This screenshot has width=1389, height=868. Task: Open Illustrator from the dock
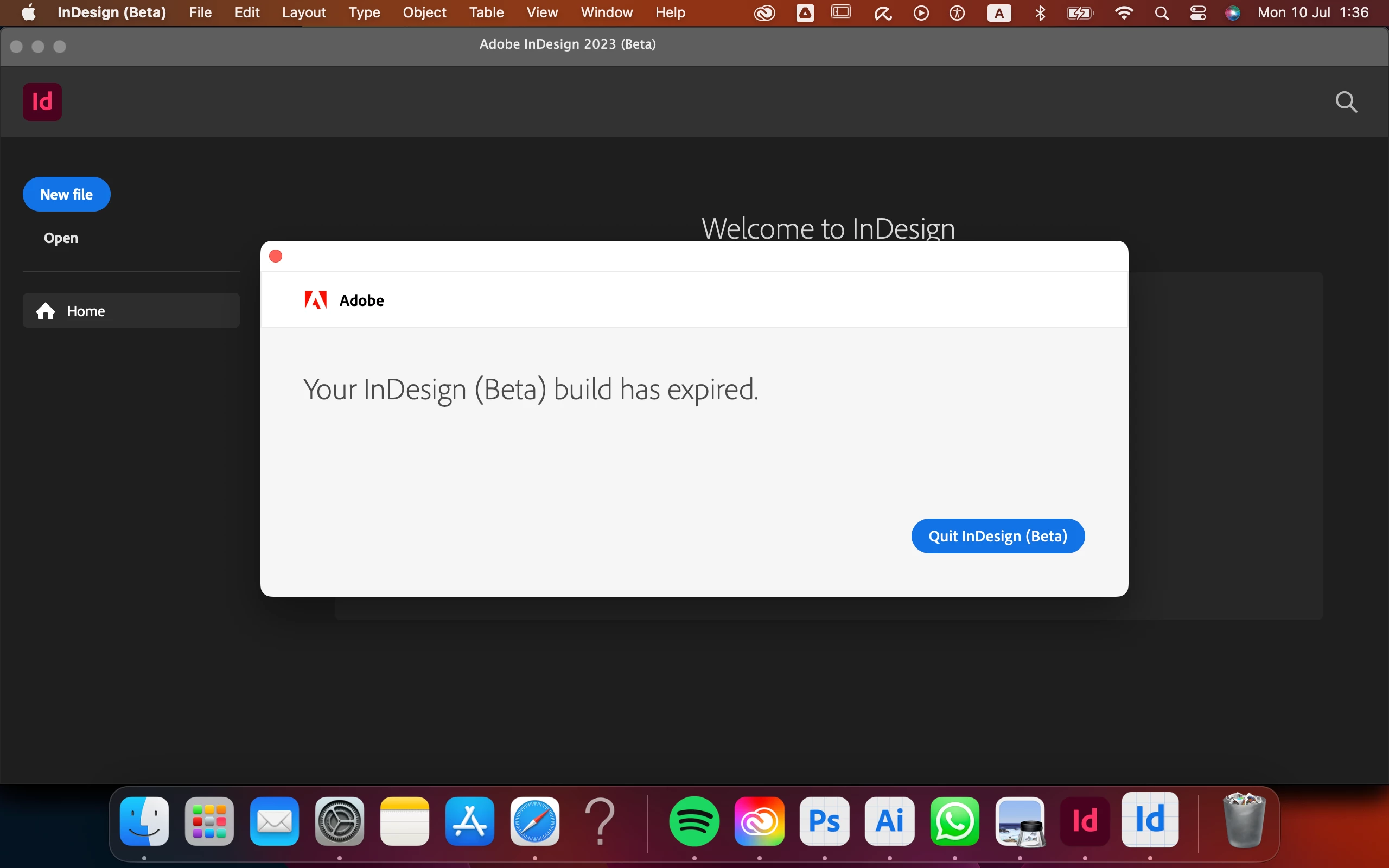click(890, 821)
